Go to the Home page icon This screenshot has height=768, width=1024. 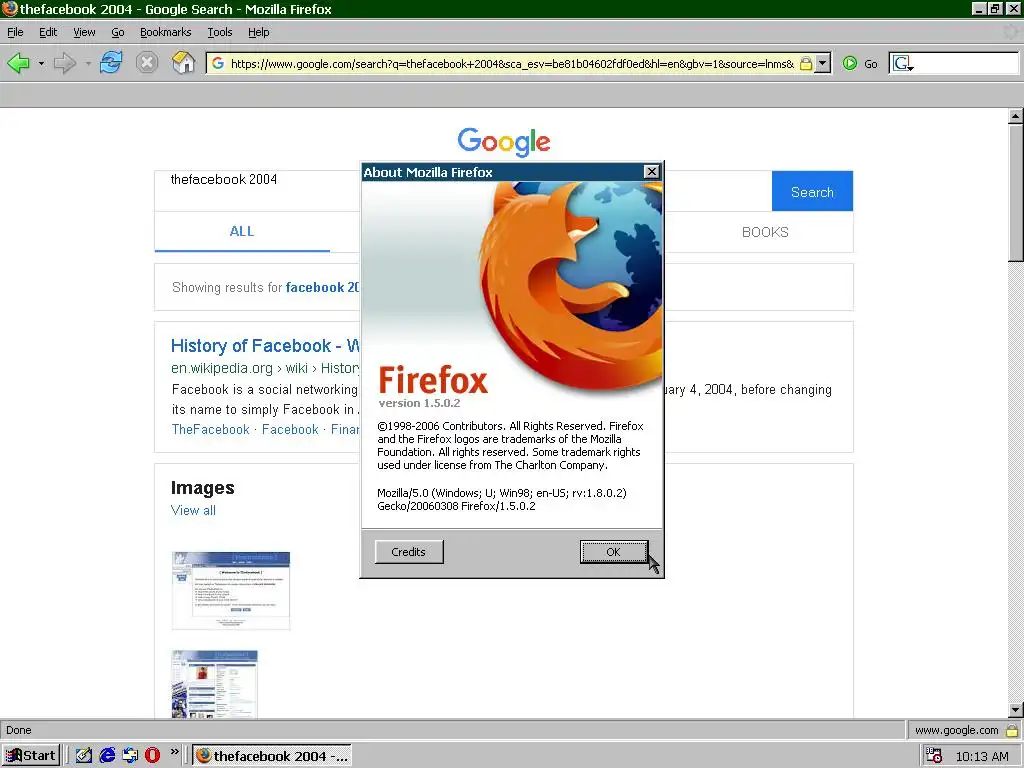(184, 63)
